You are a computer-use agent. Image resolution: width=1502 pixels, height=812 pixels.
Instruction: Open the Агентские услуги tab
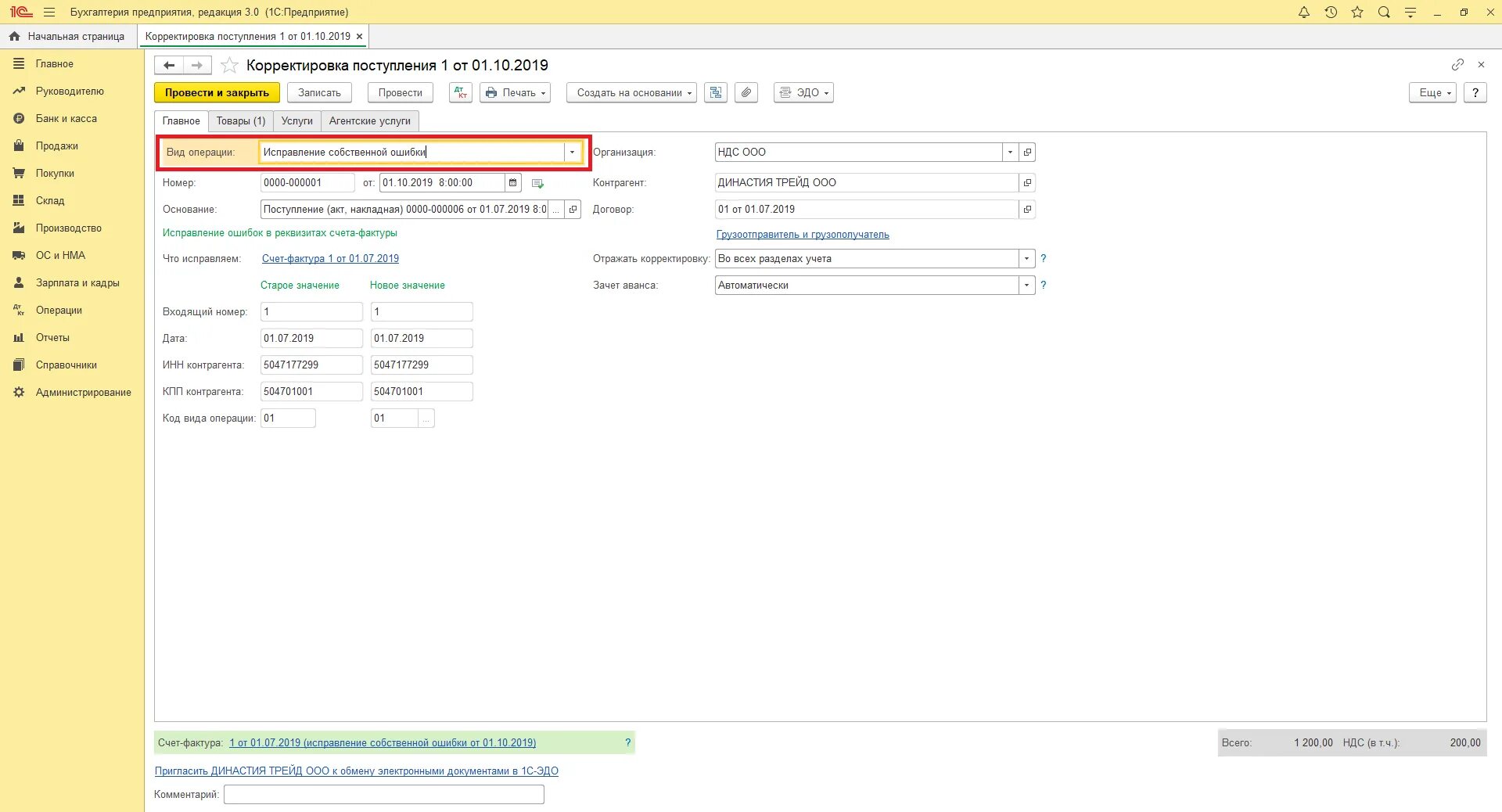coord(370,120)
